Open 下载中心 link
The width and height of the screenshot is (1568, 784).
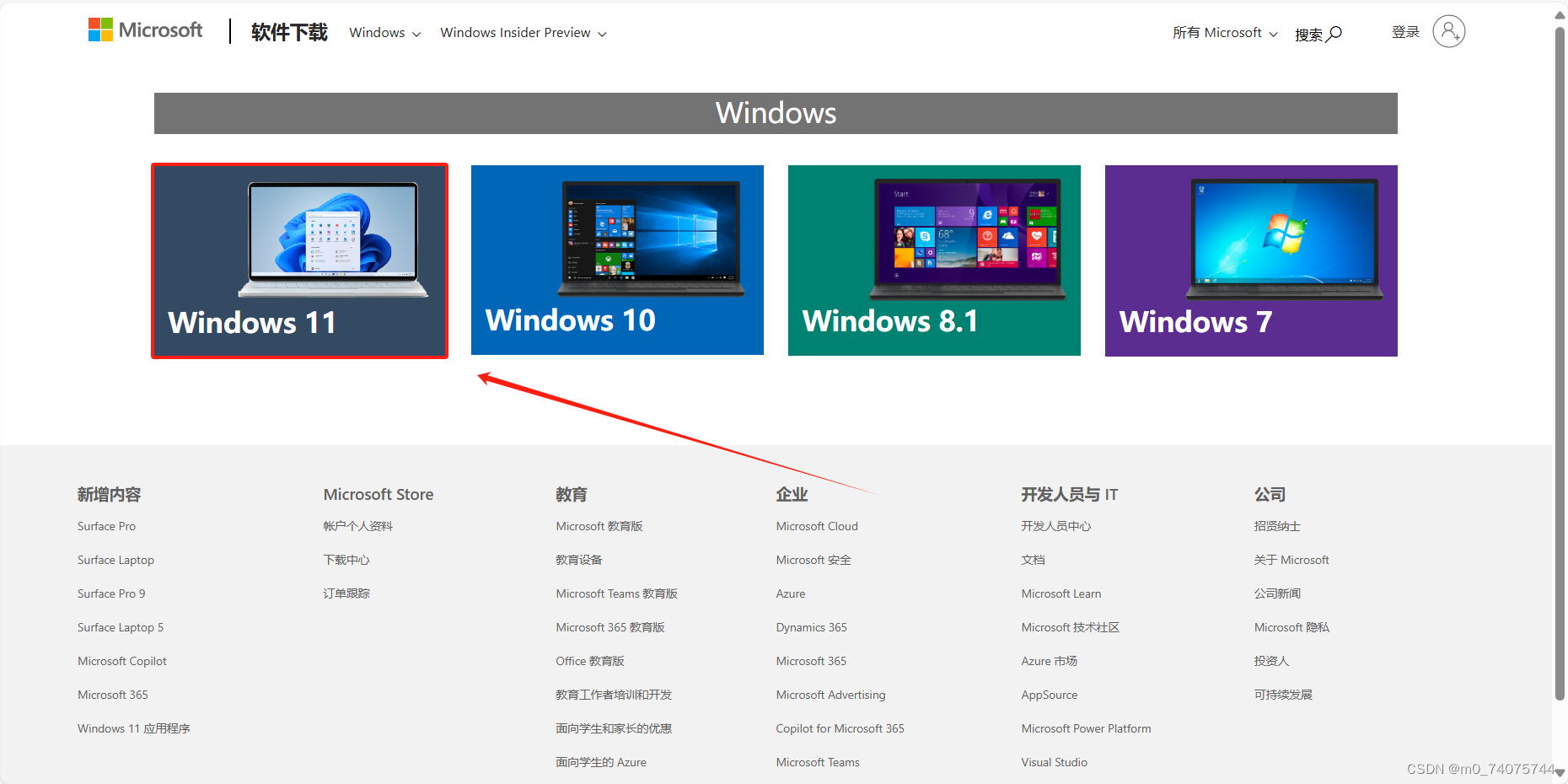(346, 560)
